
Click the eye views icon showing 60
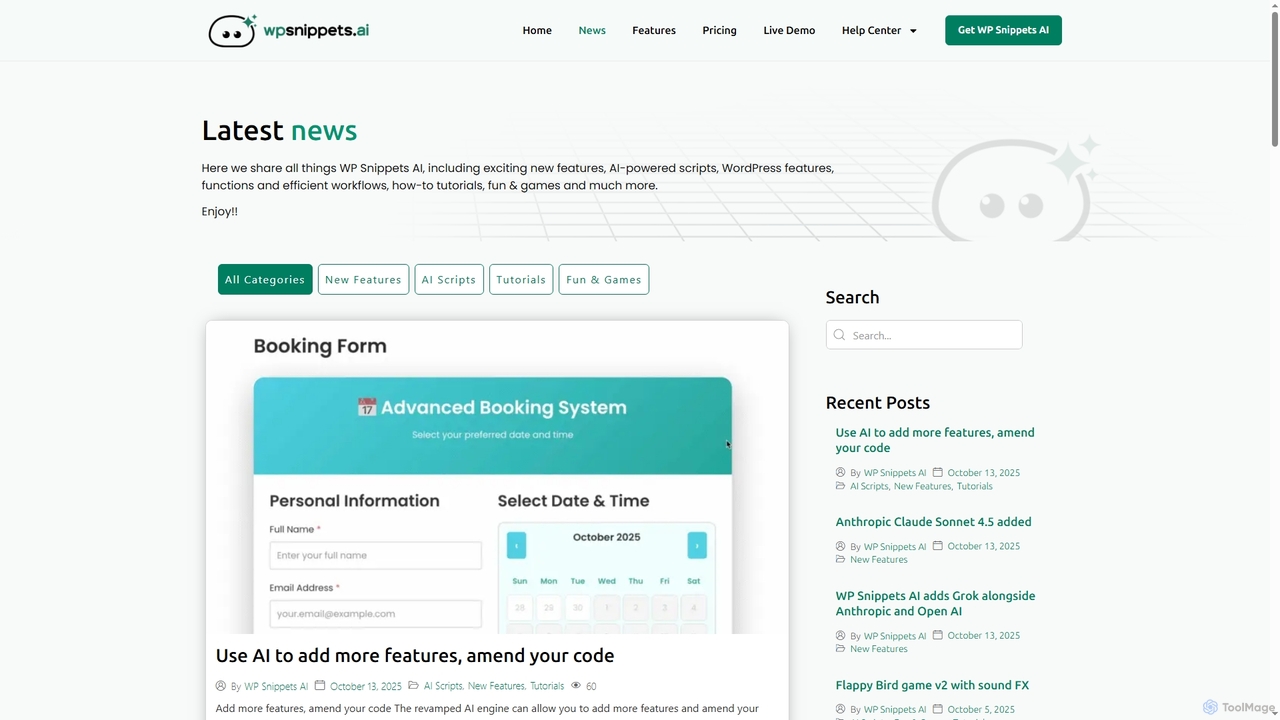coord(576,686)
